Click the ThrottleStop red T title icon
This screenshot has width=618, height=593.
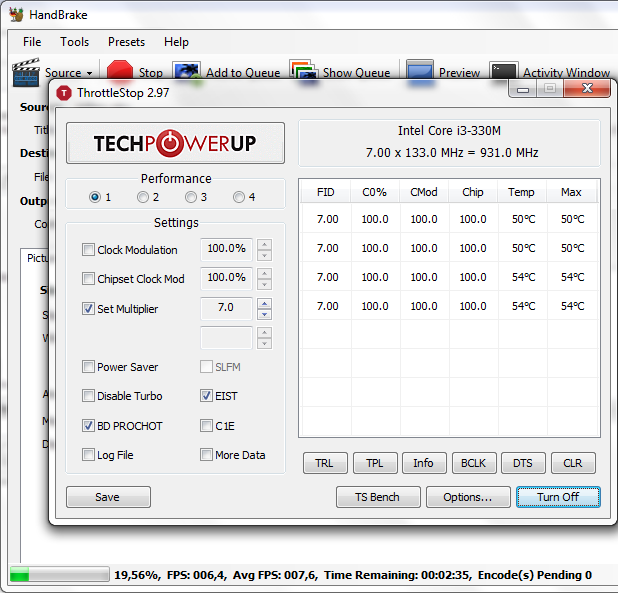pos(64,93)
